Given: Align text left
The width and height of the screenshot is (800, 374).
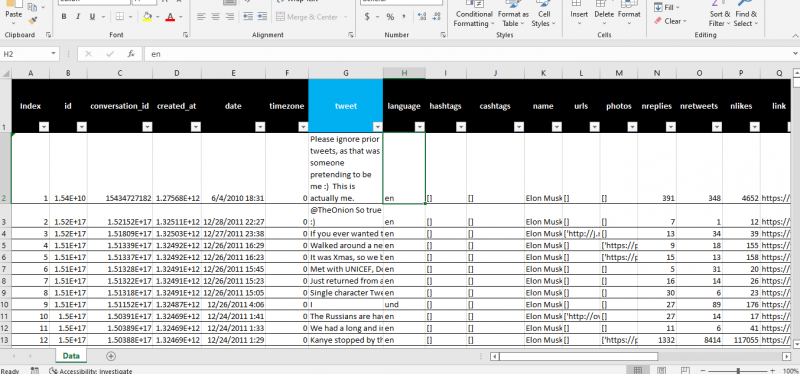Looking at the screenshot, I should click(202, 17).
